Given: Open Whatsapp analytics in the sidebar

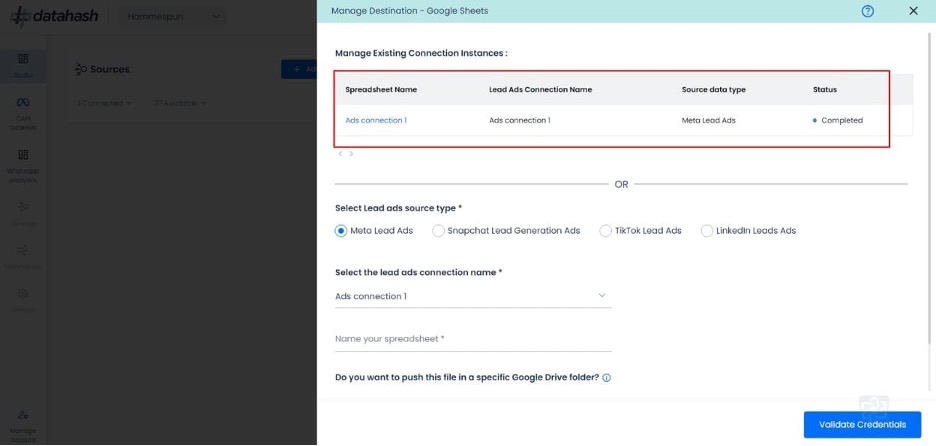Looking at the screenshot, I should 23,166.
